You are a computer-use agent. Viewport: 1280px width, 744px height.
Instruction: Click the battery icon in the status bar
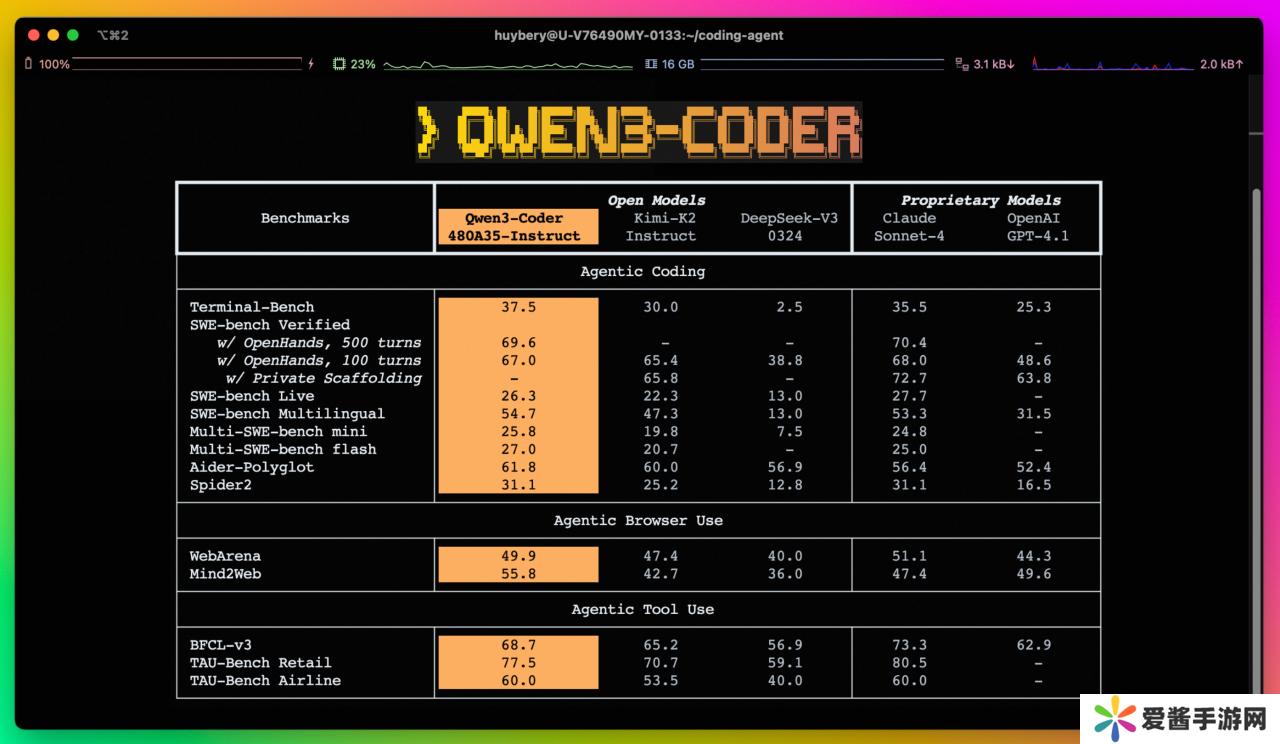click(28, 64)
